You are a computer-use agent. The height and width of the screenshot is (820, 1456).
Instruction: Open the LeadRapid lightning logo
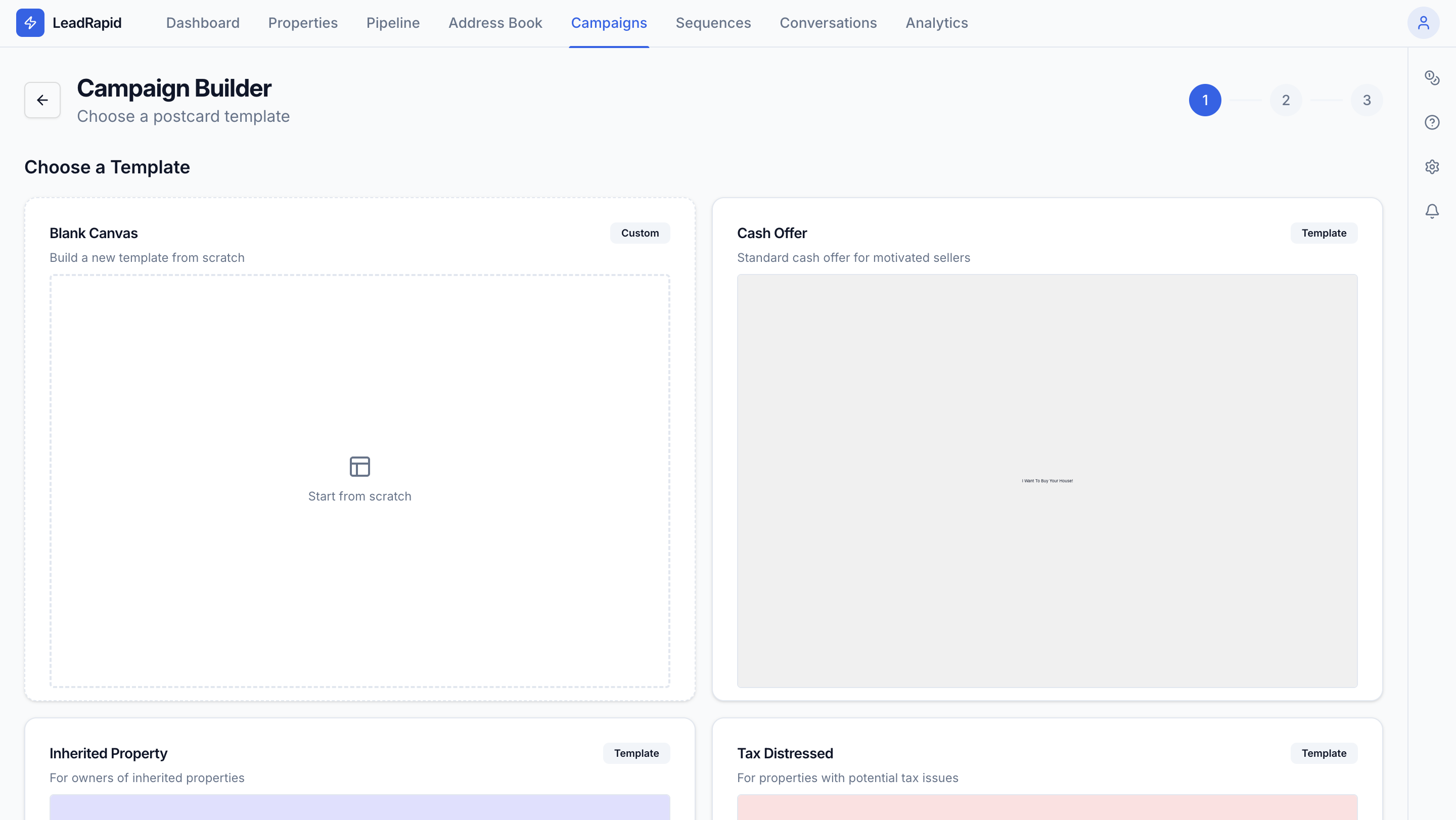30,23
